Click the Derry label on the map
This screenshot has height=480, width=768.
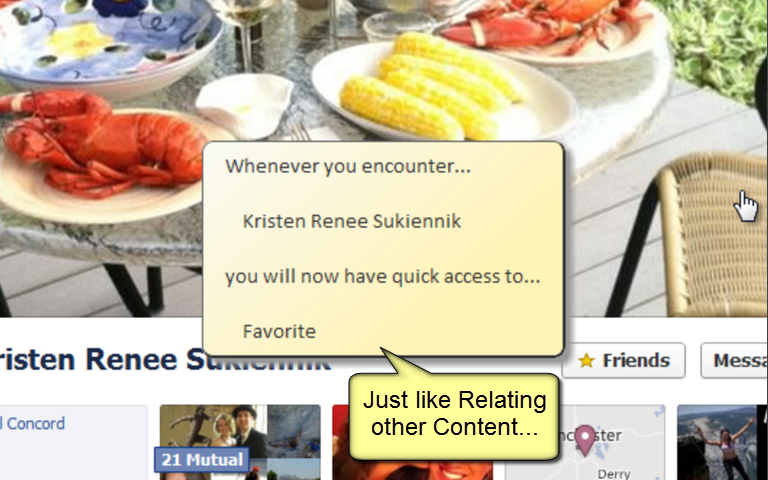coord(614,474)
